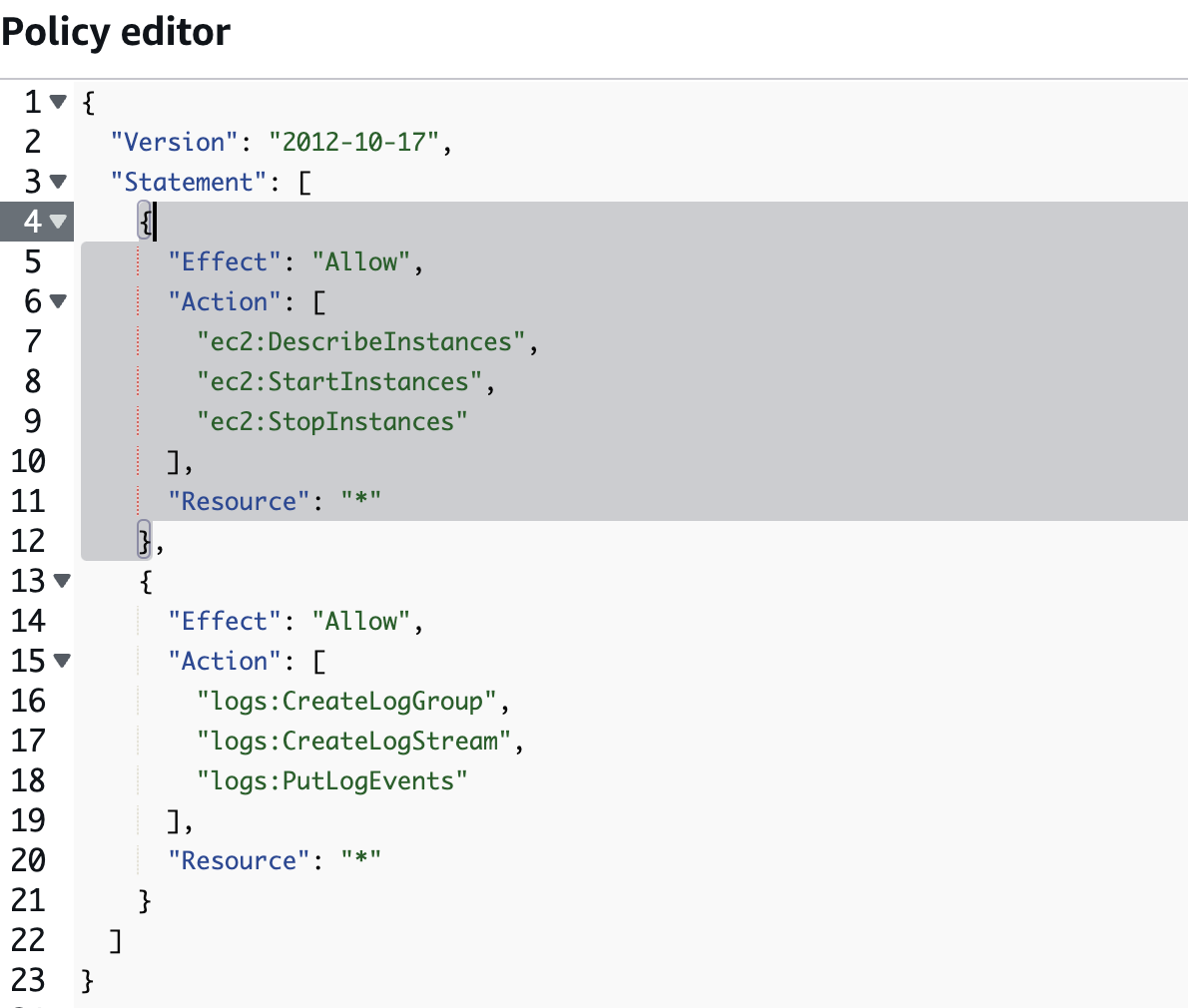The width and height of the screenshot is (1188, 1008).
Task: Click the final closing brace on line 23
Action: (x=87, y=981)
